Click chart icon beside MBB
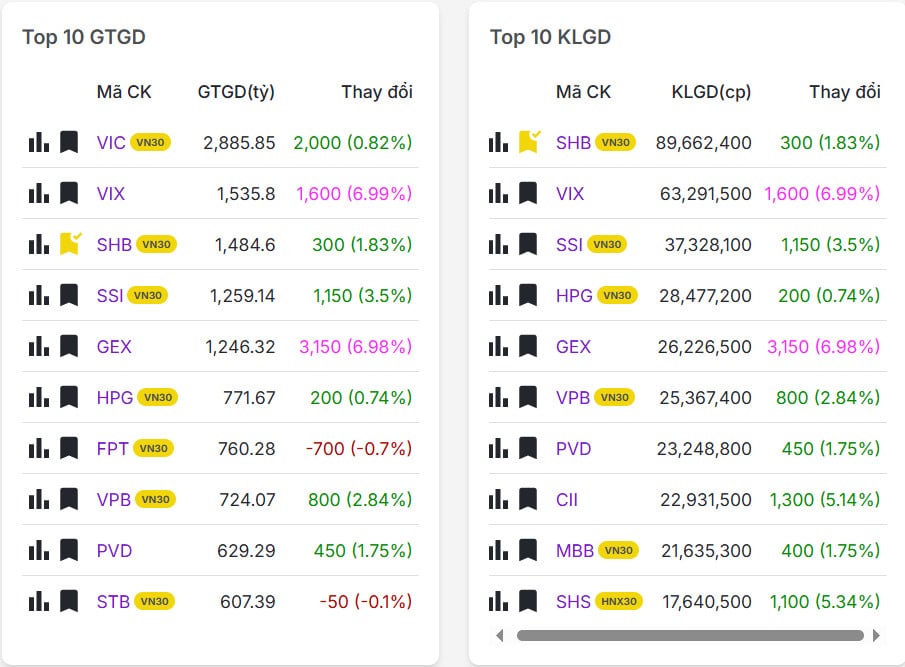The width and height of the screenshot is (905, 667). [498, 550]
